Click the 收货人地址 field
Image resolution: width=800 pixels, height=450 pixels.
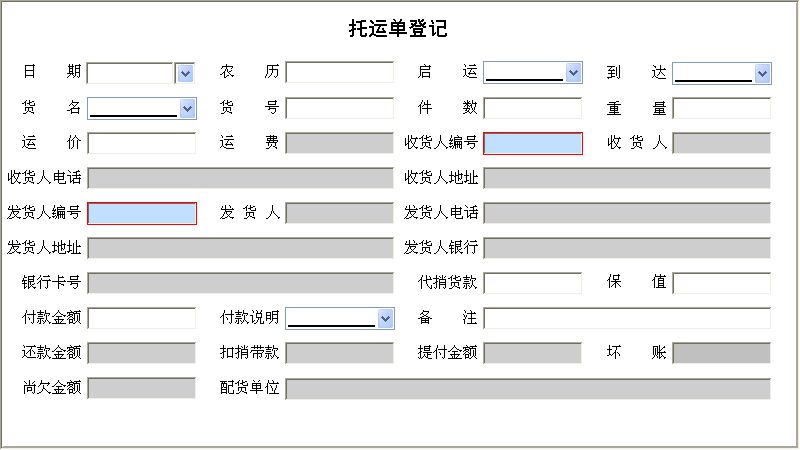pos(627,178)
